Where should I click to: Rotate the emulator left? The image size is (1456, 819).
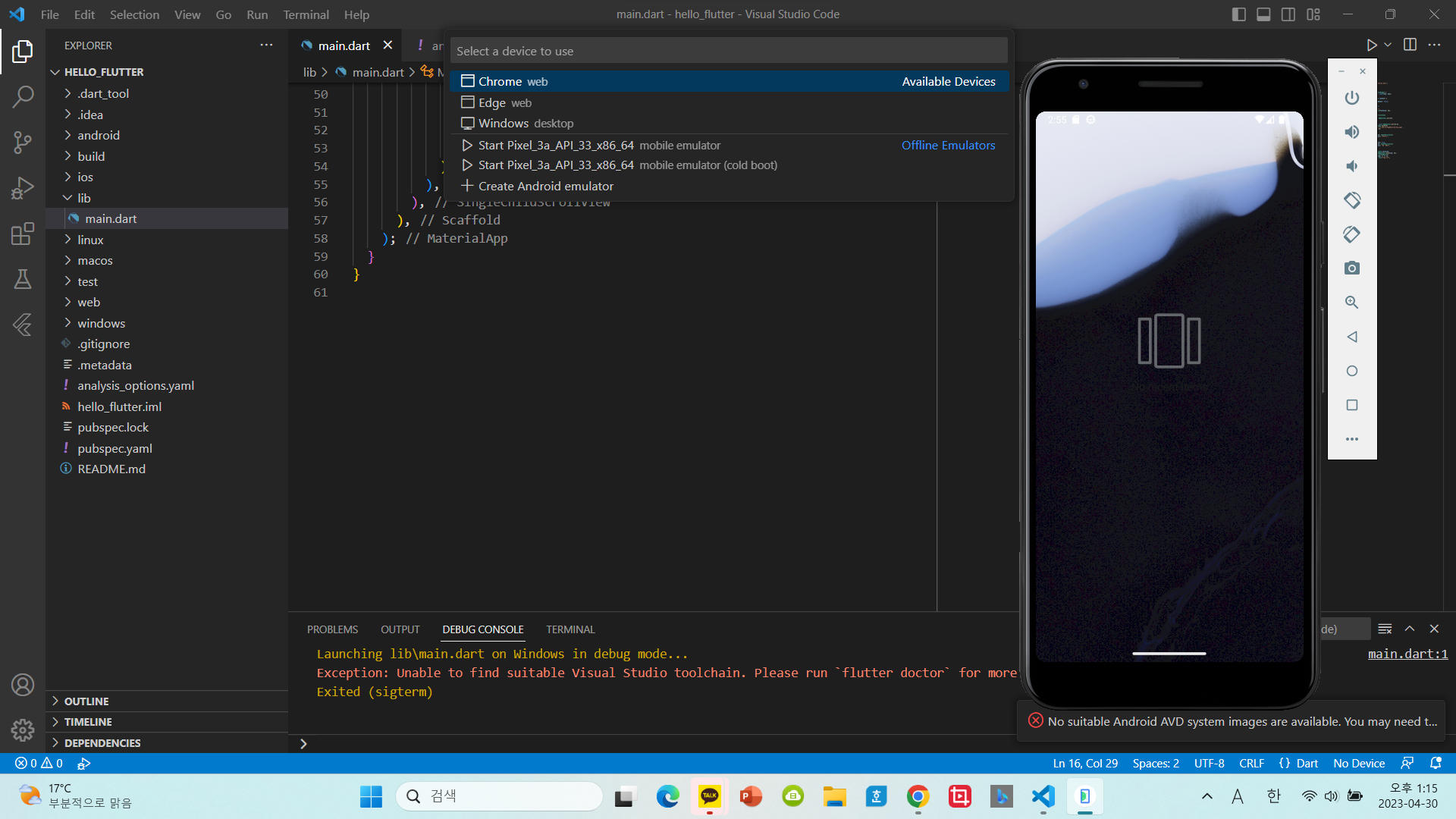point(1352,200)
